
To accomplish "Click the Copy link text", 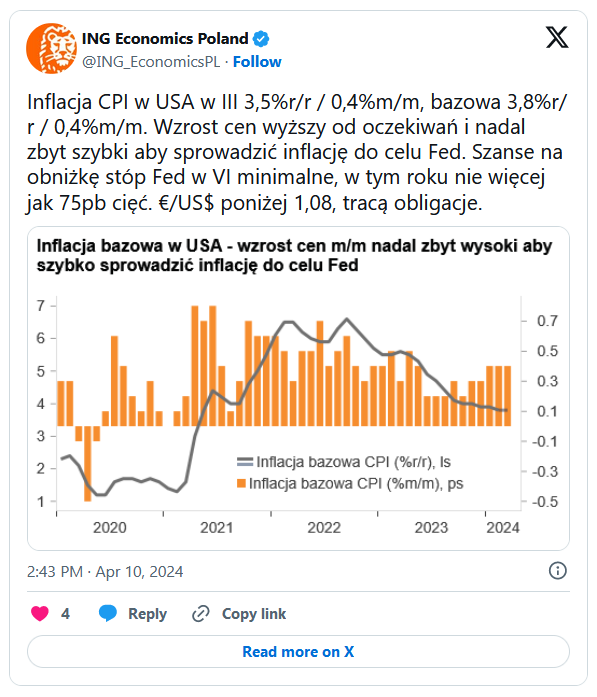I will 254,614.
